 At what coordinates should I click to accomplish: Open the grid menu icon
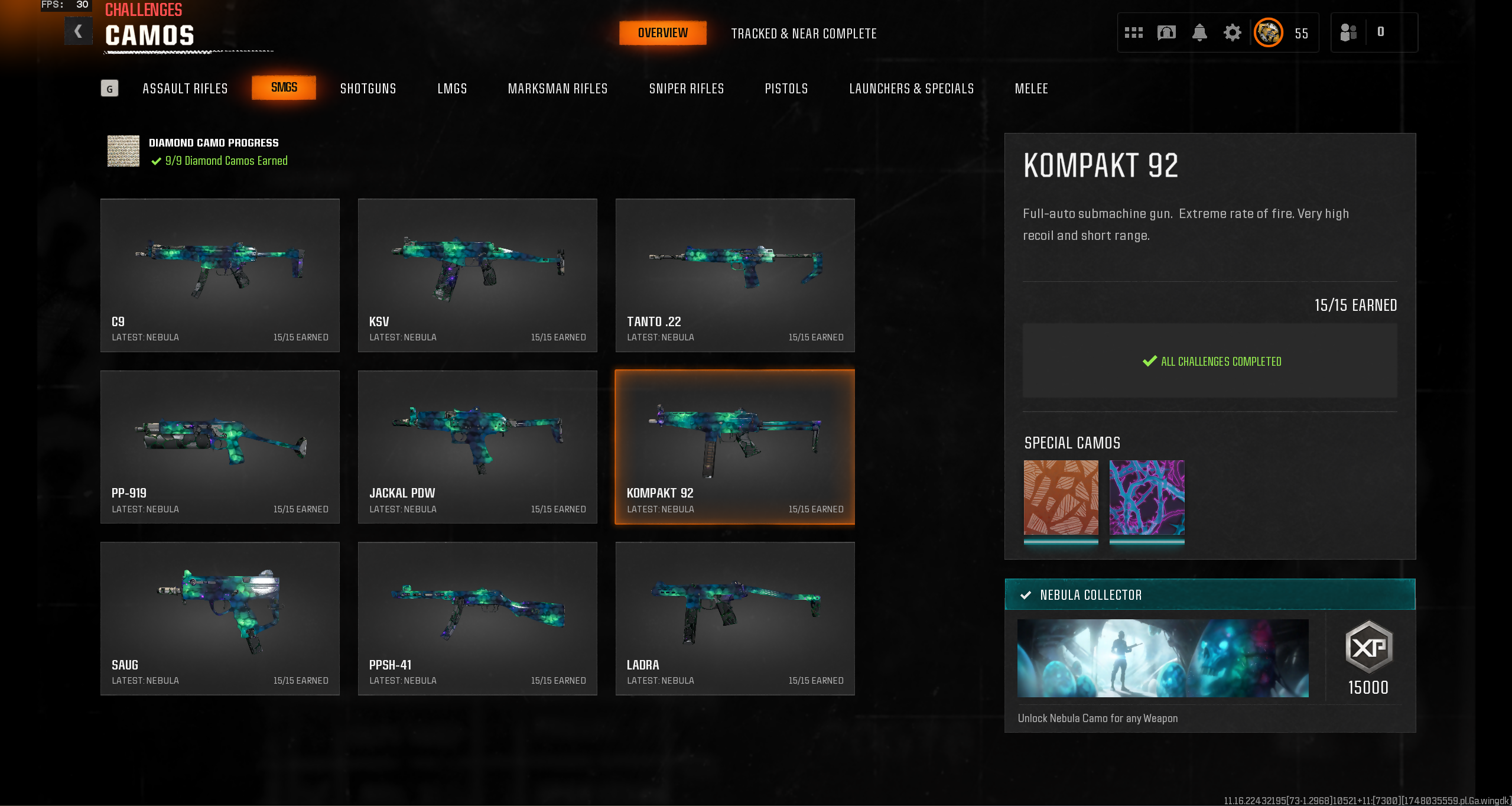[1133, 32]
